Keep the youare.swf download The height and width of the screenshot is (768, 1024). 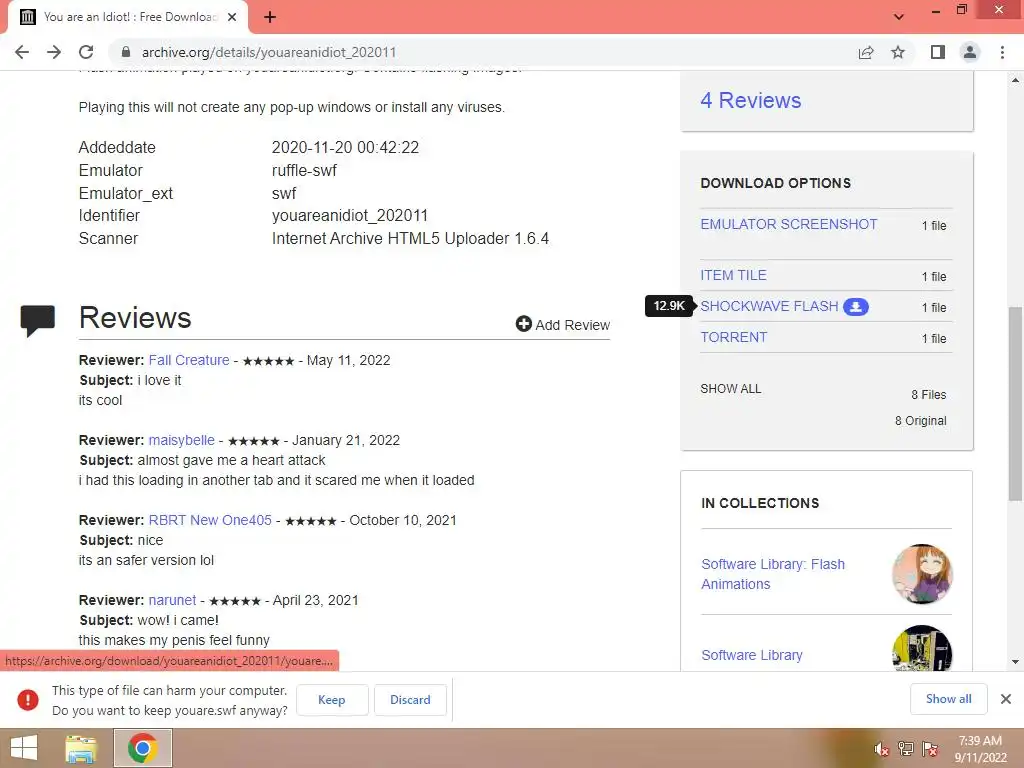pyautogui.click(x=332, y=699)
